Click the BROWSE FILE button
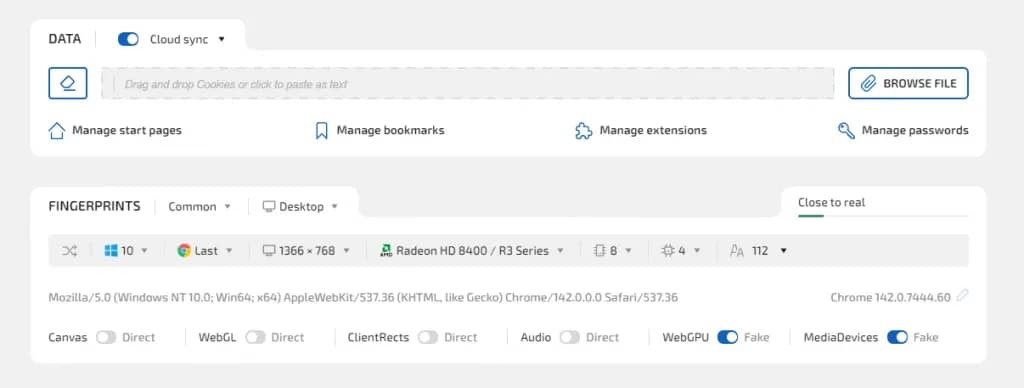Image resolution: width=1024 pixels, height=388 pixels. tap(908, 84)
